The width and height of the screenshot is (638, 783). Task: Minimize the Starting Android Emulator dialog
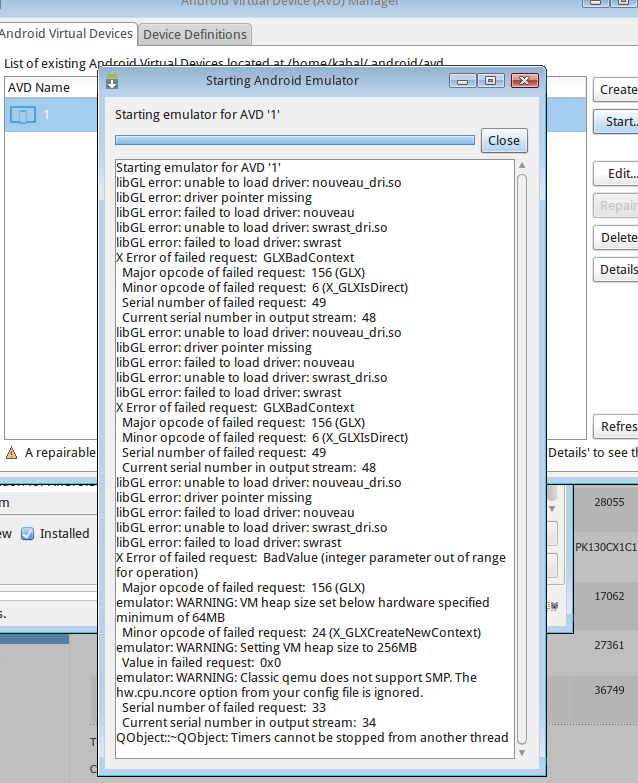(463, 81)
